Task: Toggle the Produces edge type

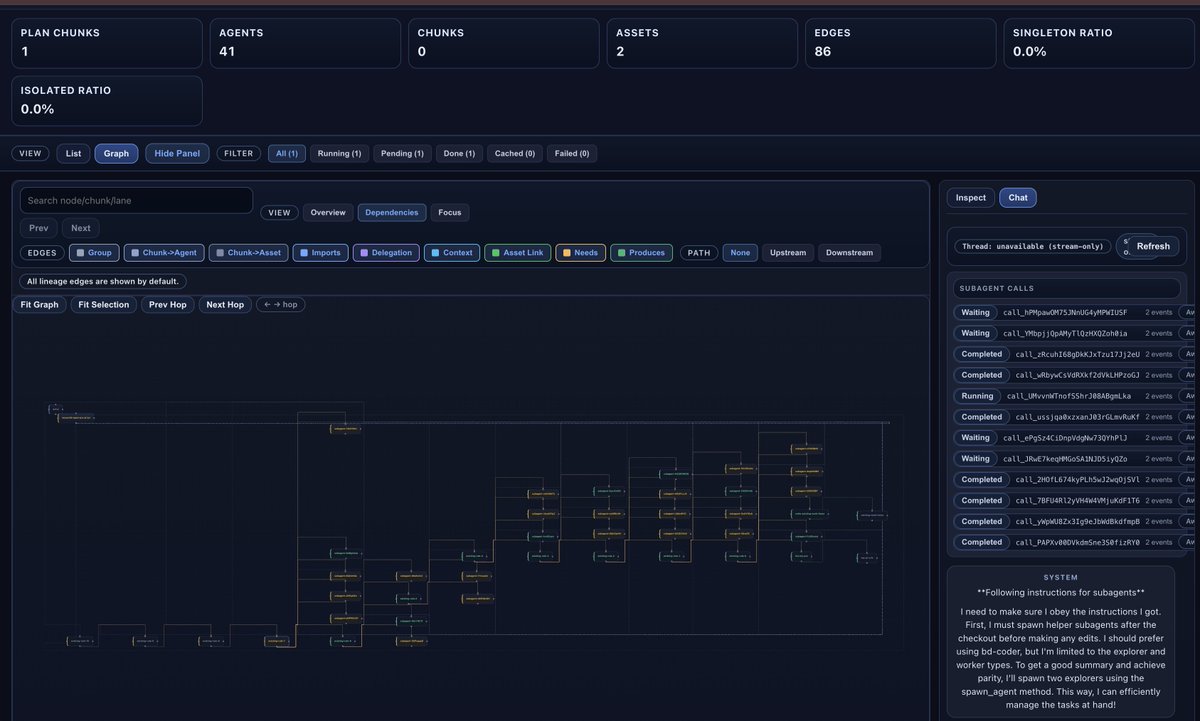Action: point(642,253)
